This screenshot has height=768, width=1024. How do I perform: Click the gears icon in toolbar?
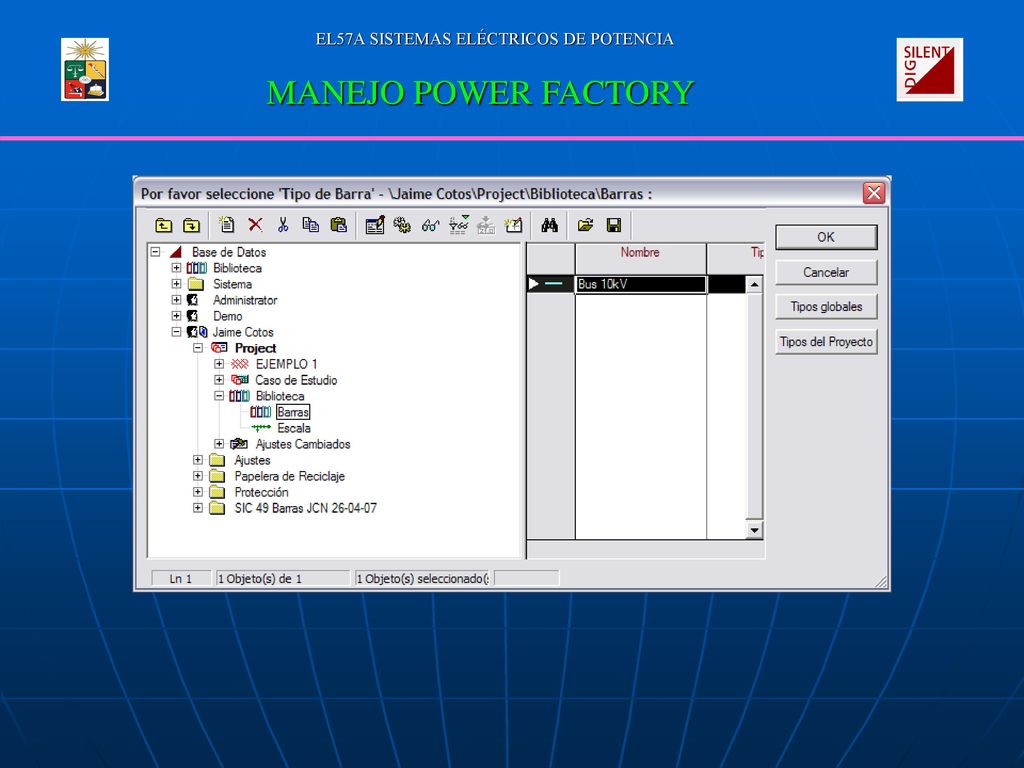402,225
